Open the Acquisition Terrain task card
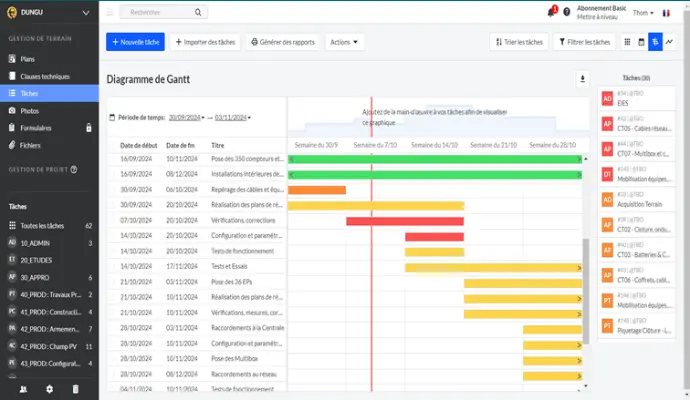The width and height of the screenshot is (690, 400). tap(636, 199)
